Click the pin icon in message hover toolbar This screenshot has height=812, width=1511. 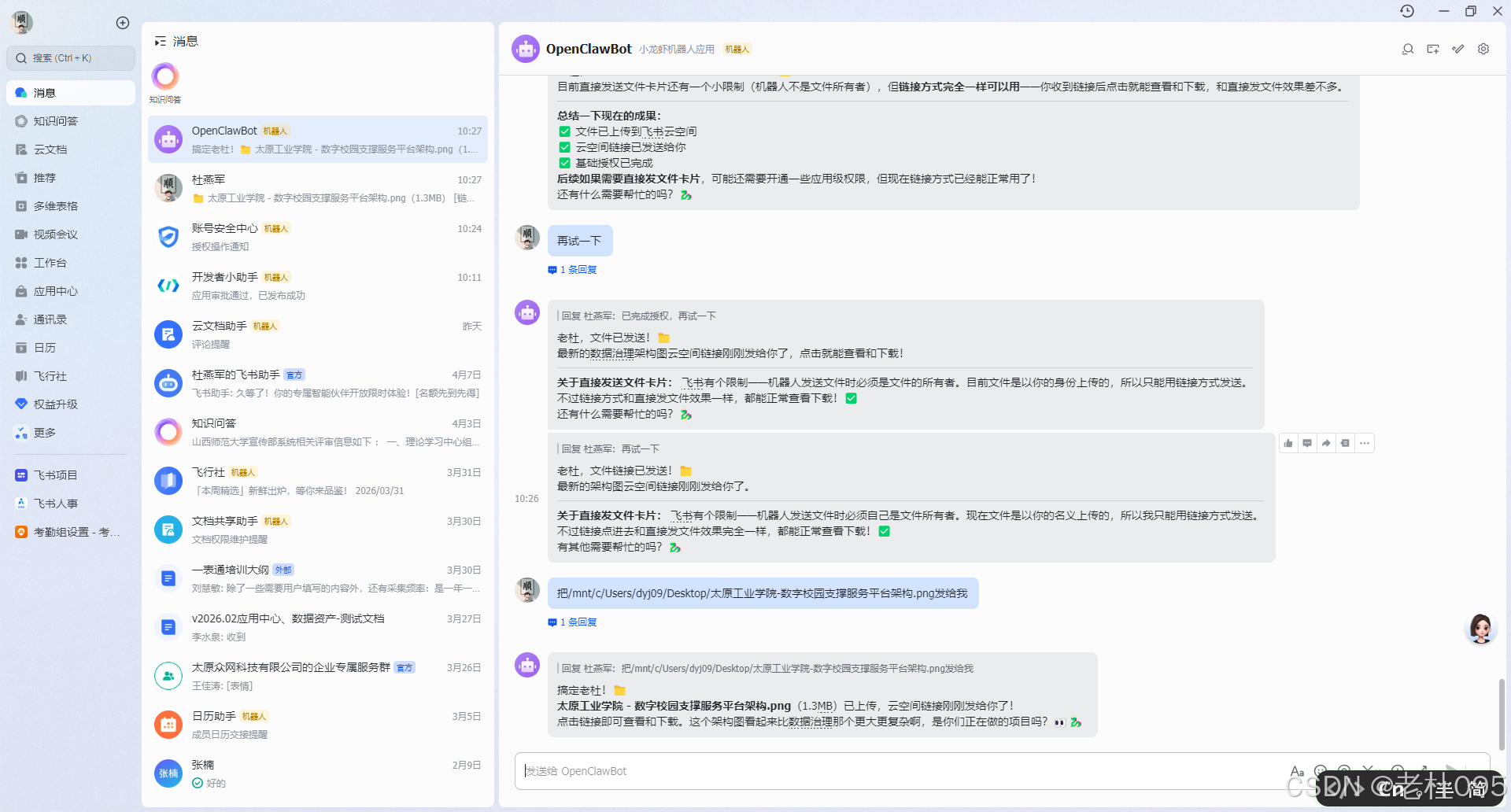click(x=1345, y=443)
